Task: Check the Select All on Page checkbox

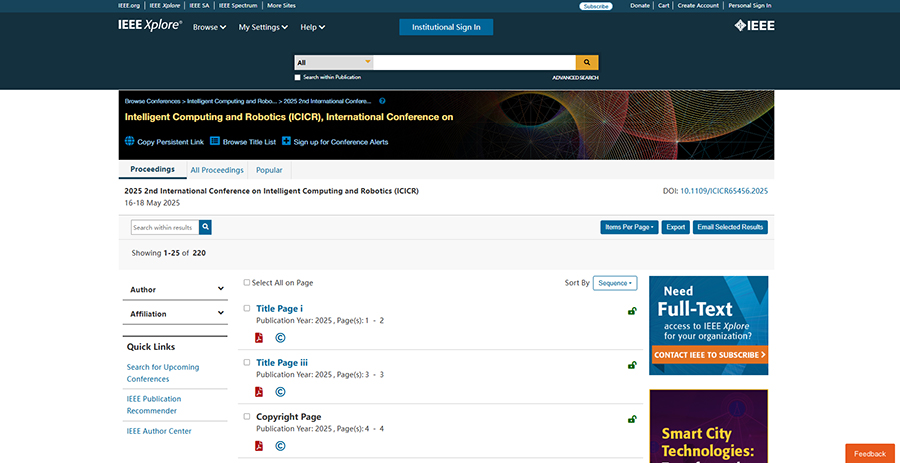Action: 247,283
